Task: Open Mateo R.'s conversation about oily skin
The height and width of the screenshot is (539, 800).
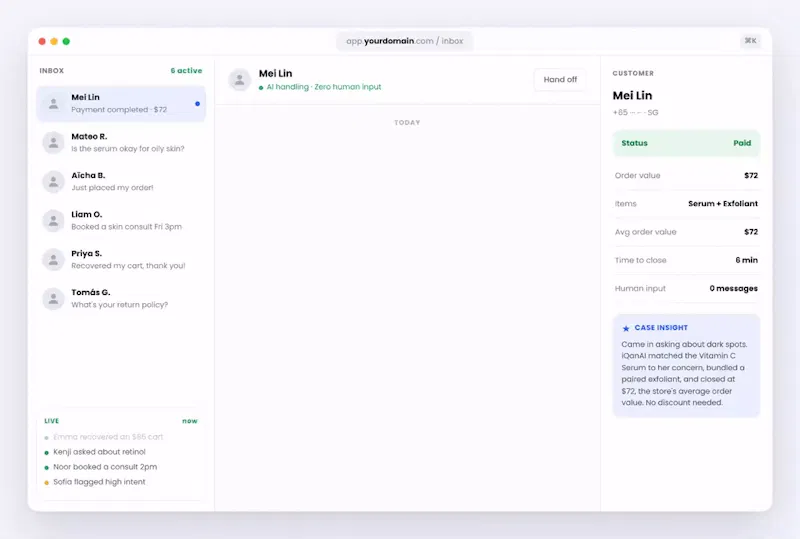Action: pos(121,142)
